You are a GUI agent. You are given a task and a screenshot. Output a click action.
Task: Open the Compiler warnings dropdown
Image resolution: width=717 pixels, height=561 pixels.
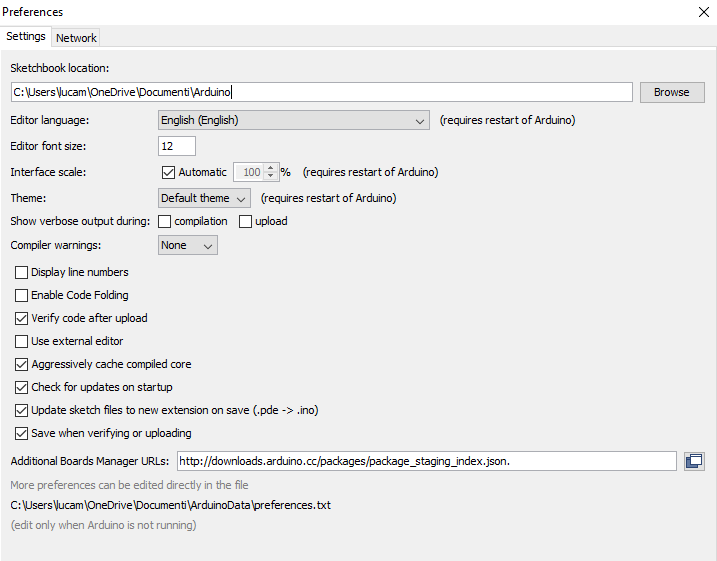pos(188,245)
